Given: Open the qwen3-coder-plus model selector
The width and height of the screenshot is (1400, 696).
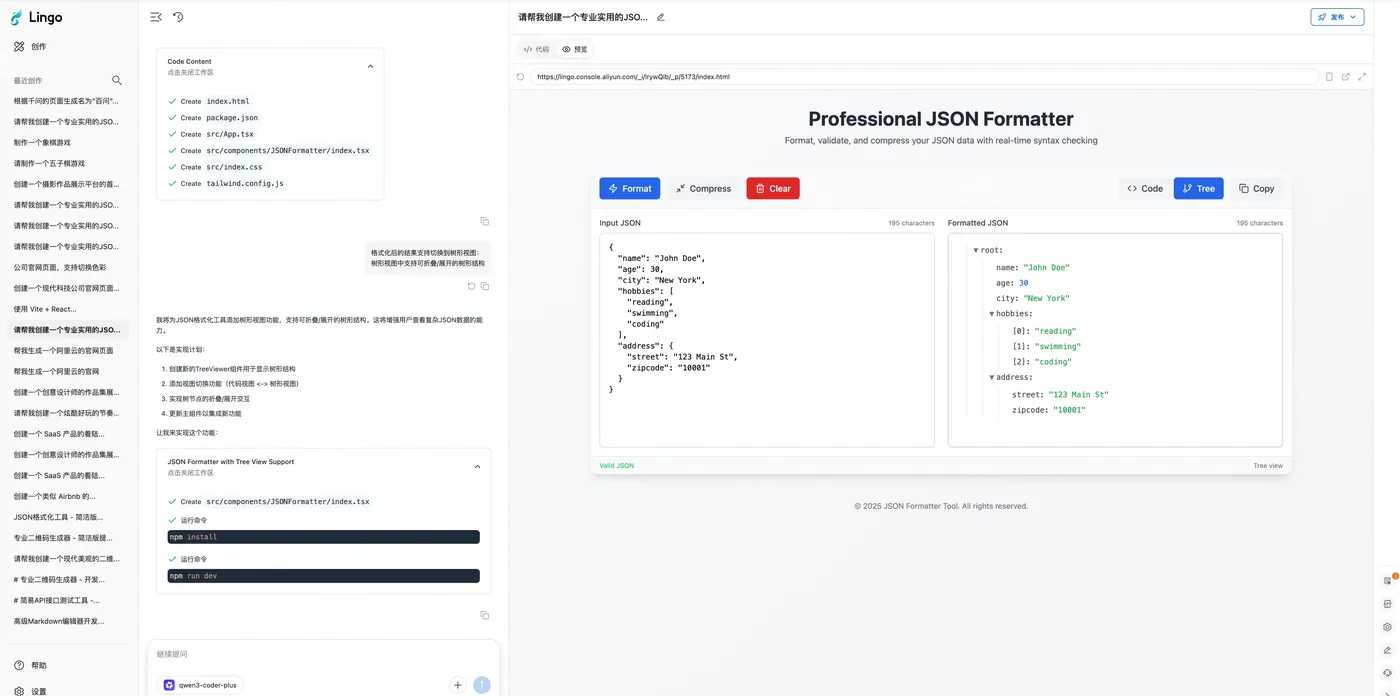Looking at the screenshot, I should pos(201,685).
